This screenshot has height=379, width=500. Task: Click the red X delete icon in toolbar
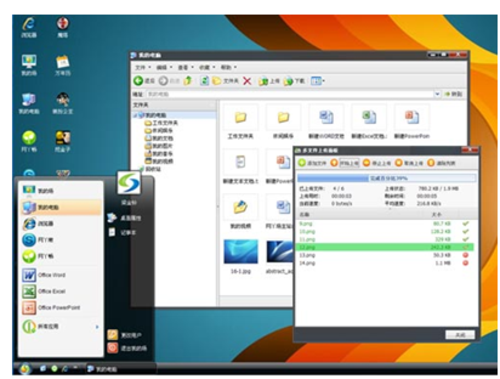pyautogui.click(x=247, y=81)
